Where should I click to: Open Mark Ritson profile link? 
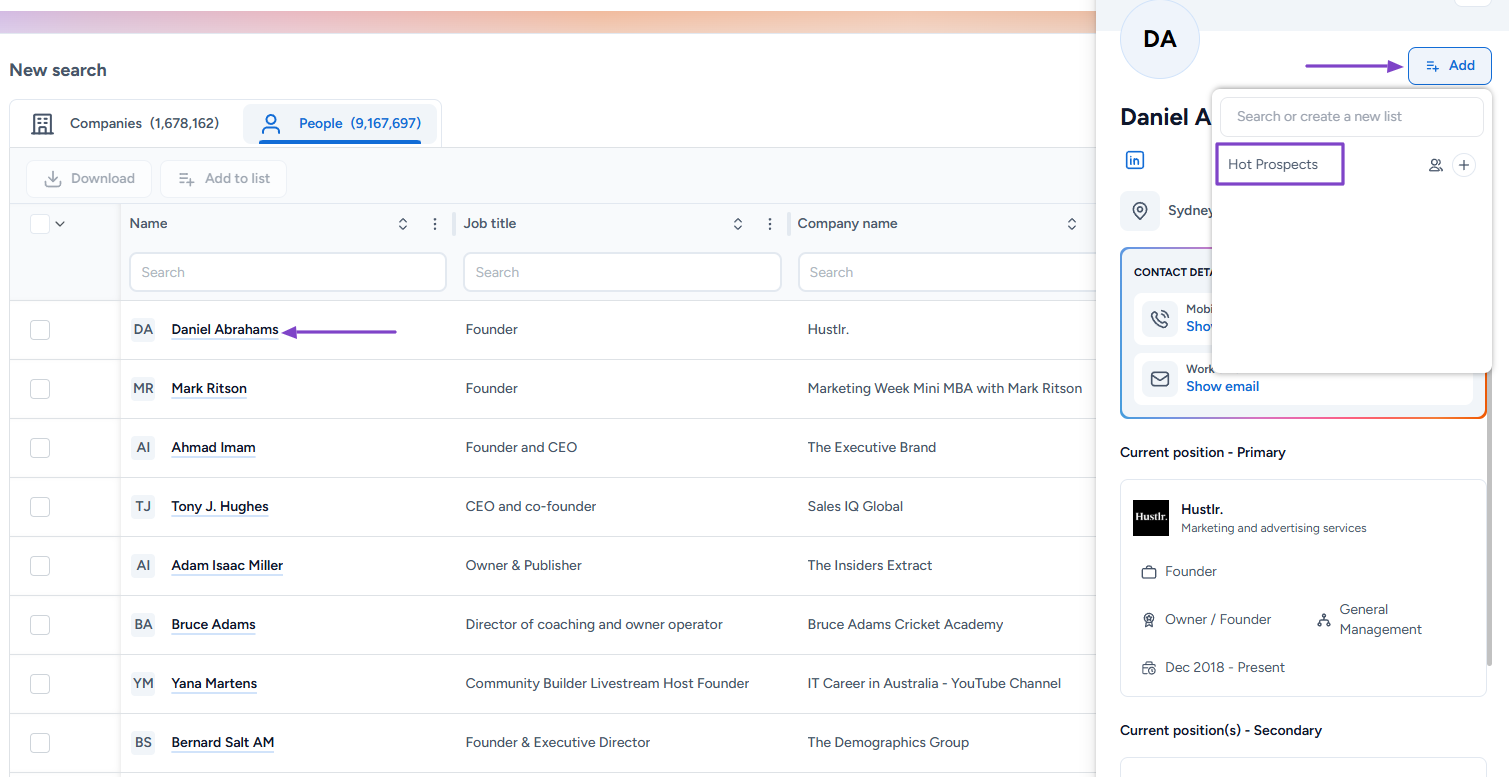coord(209,388)
